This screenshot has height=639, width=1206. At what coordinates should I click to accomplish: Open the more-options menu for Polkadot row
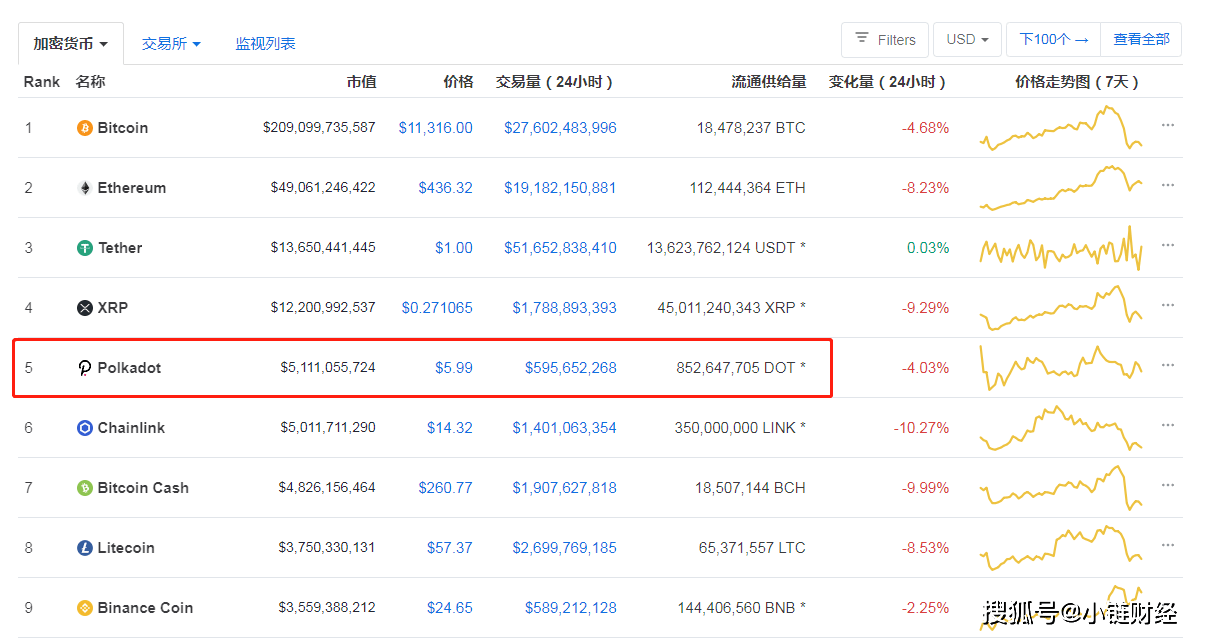[1168, 366]
